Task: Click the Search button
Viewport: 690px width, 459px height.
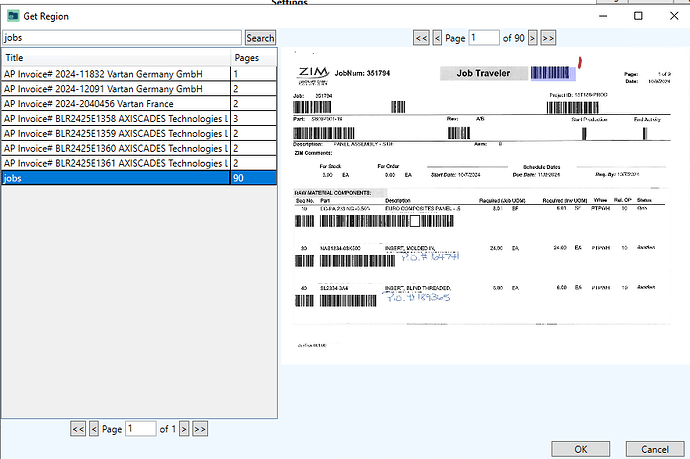Action: (x=260, y=38)
